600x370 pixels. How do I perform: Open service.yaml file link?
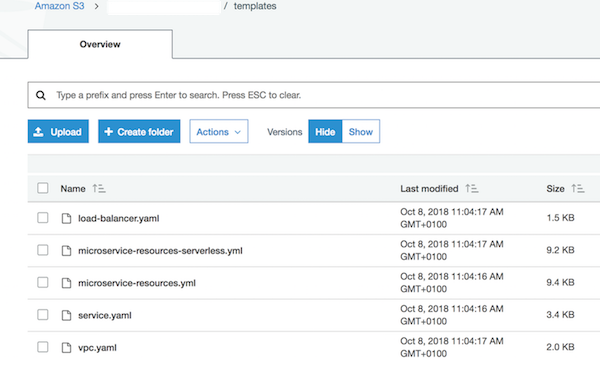[105, 316]
